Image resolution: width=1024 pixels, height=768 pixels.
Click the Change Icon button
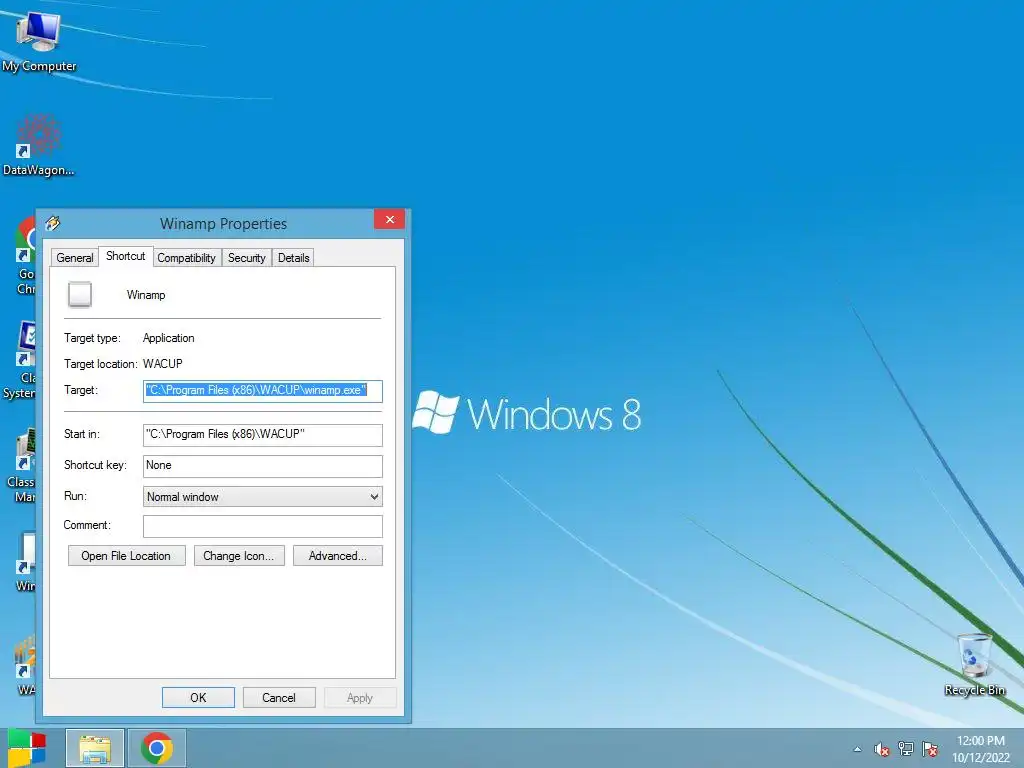239,556
